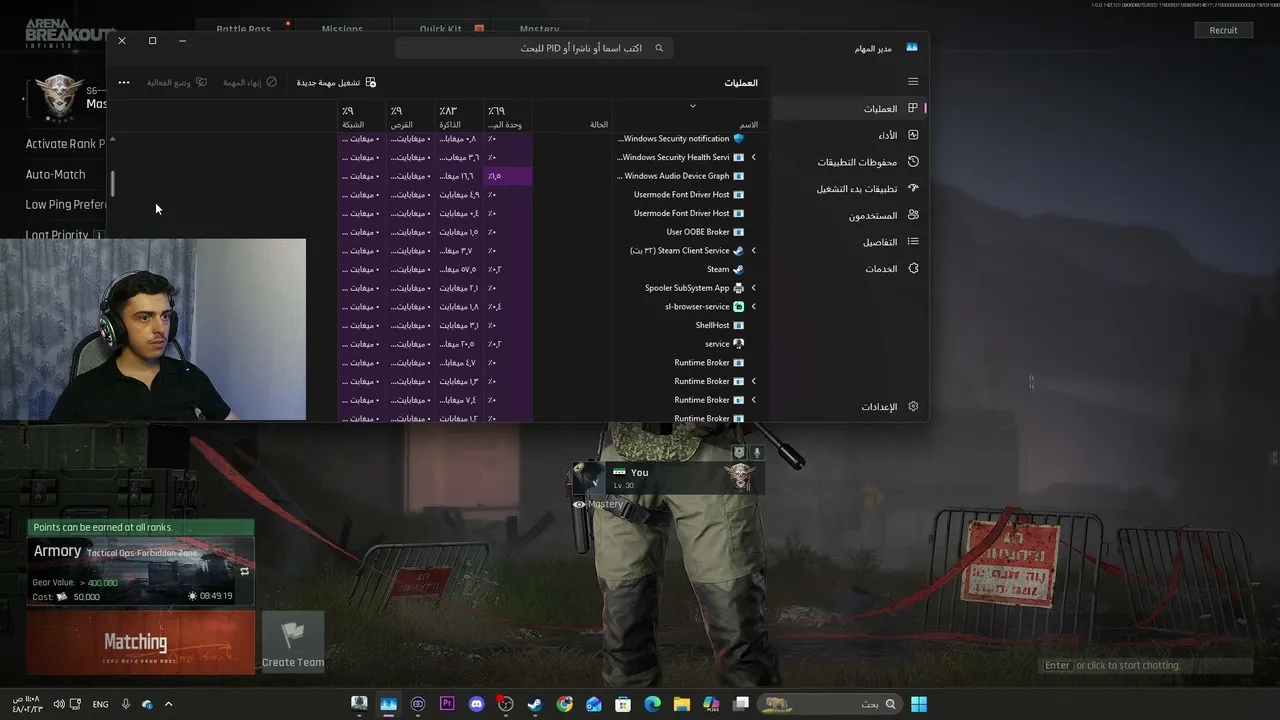This screenshot has height=720, width=1280.
Task: Click the App history (محفوظات التطبيقات) sidebar icon
Action: [x=913, y=162]
